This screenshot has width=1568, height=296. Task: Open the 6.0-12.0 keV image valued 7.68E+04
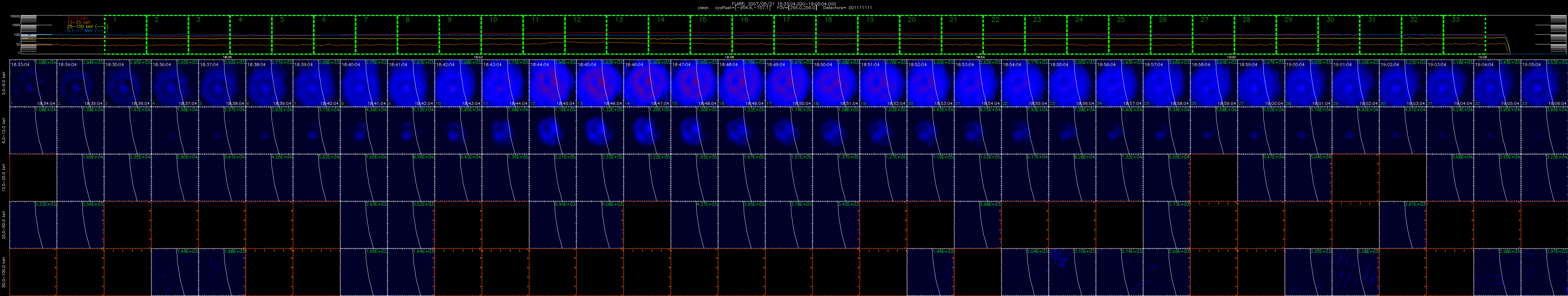[506, 130]
